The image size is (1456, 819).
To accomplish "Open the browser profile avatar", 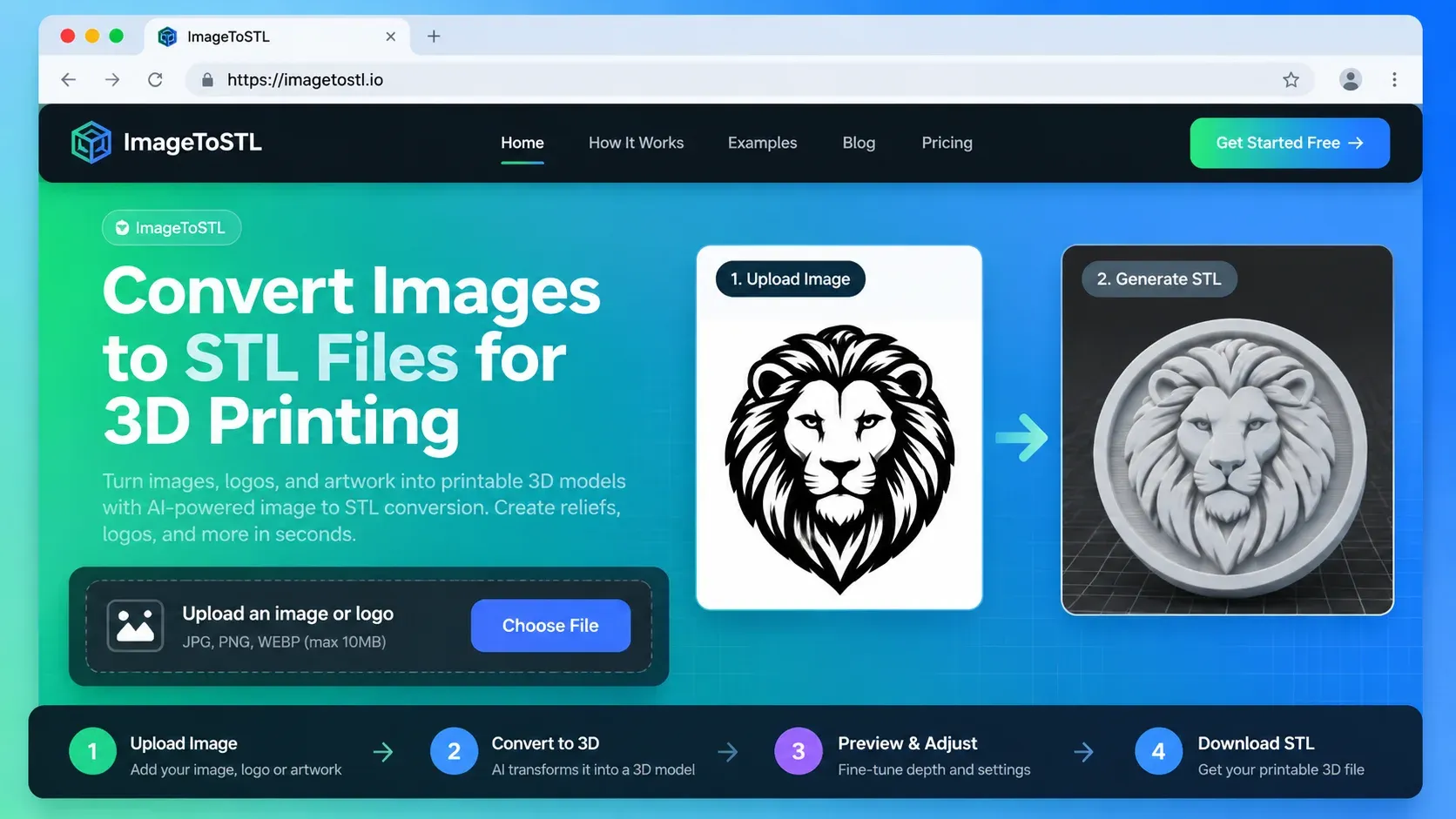I will (x=1351, y=79).
